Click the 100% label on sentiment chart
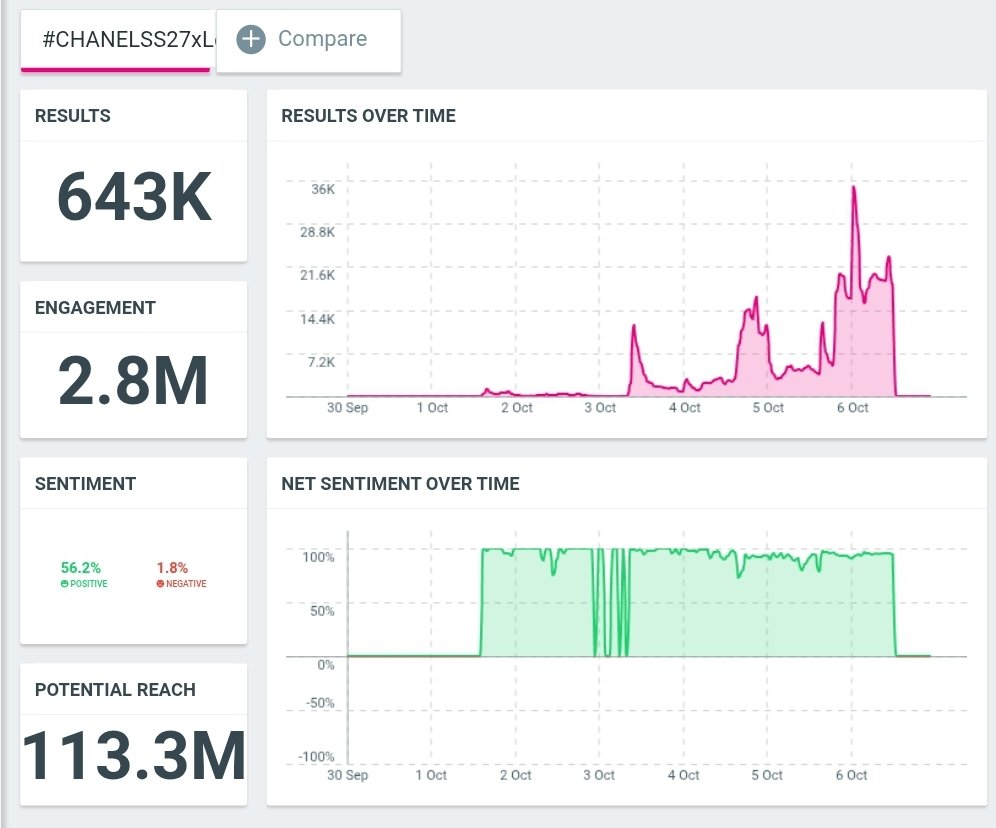996x828 pixels. click(318, 557)
